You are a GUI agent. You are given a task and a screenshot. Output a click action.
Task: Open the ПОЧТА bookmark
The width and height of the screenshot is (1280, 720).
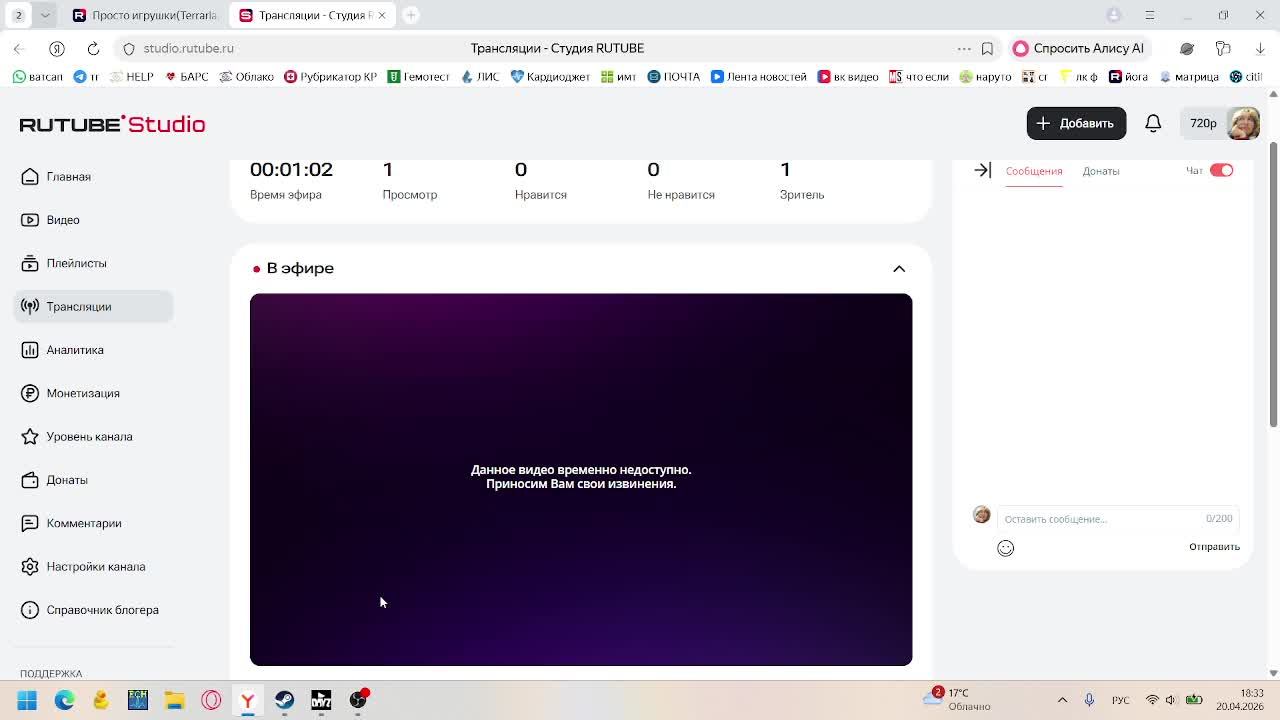tap(674, 77)
